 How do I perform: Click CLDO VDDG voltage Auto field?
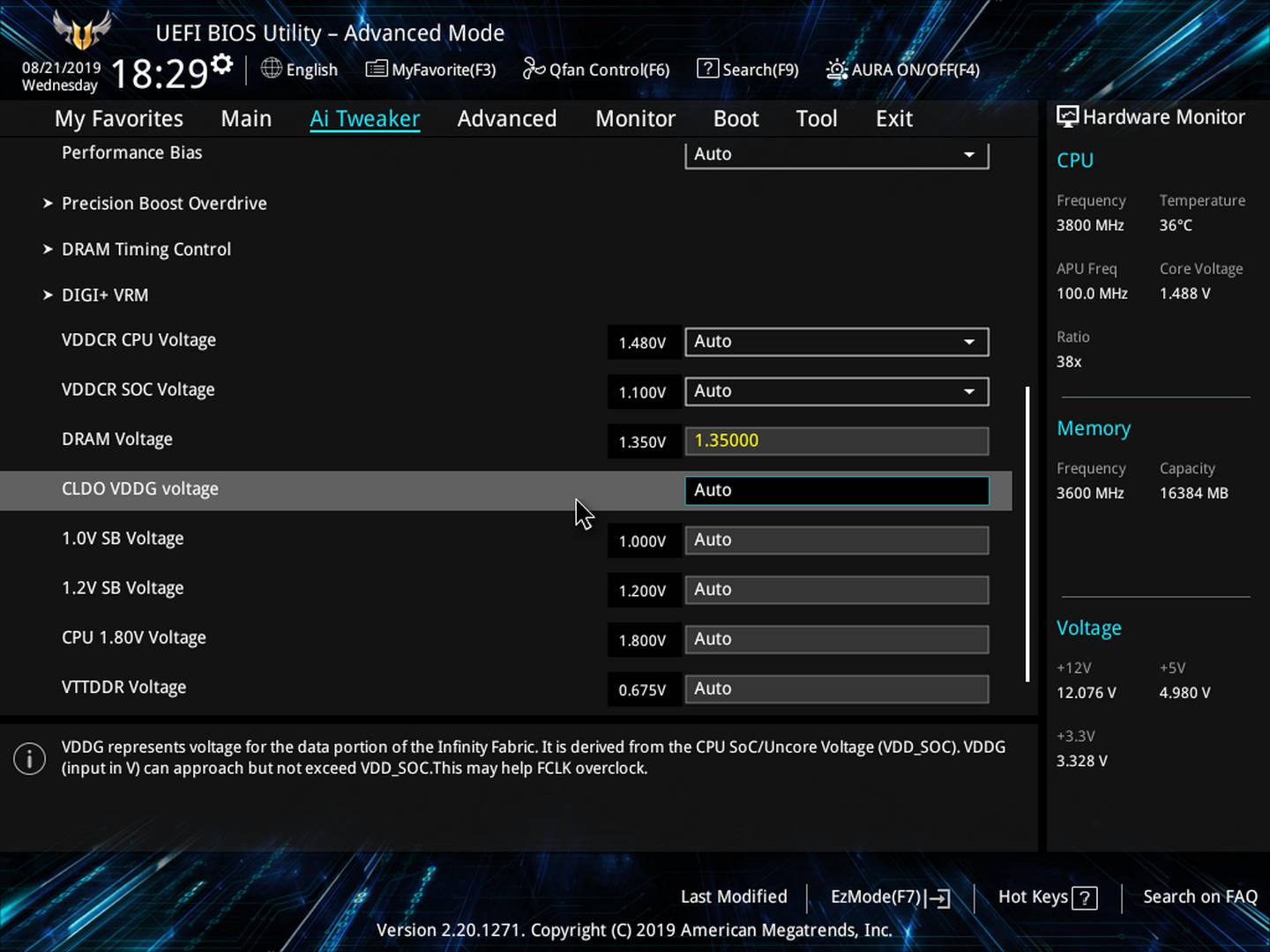[837, 490]
